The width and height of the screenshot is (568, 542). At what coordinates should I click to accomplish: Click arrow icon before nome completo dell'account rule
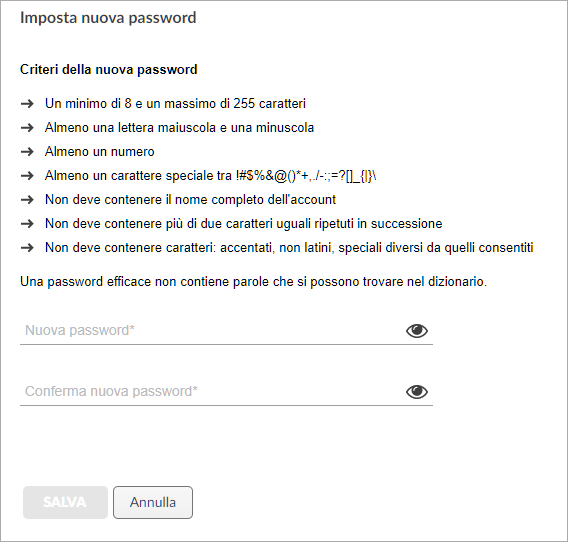click(x=27, y=200)
